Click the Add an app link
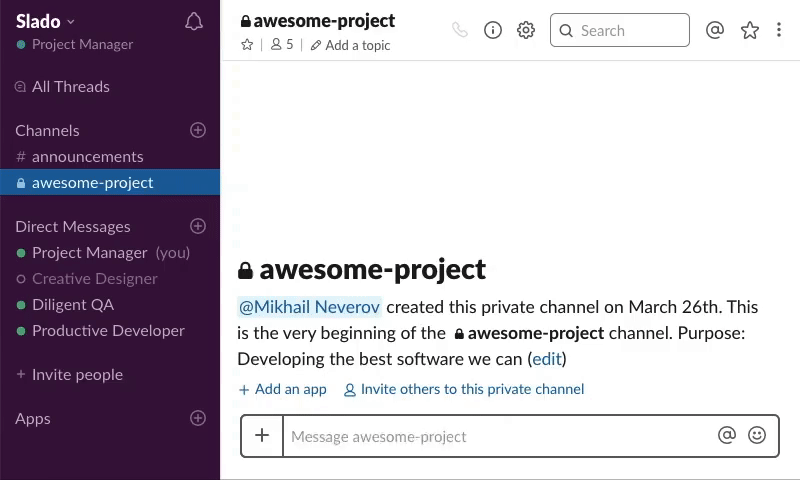 tap(283, 389)
